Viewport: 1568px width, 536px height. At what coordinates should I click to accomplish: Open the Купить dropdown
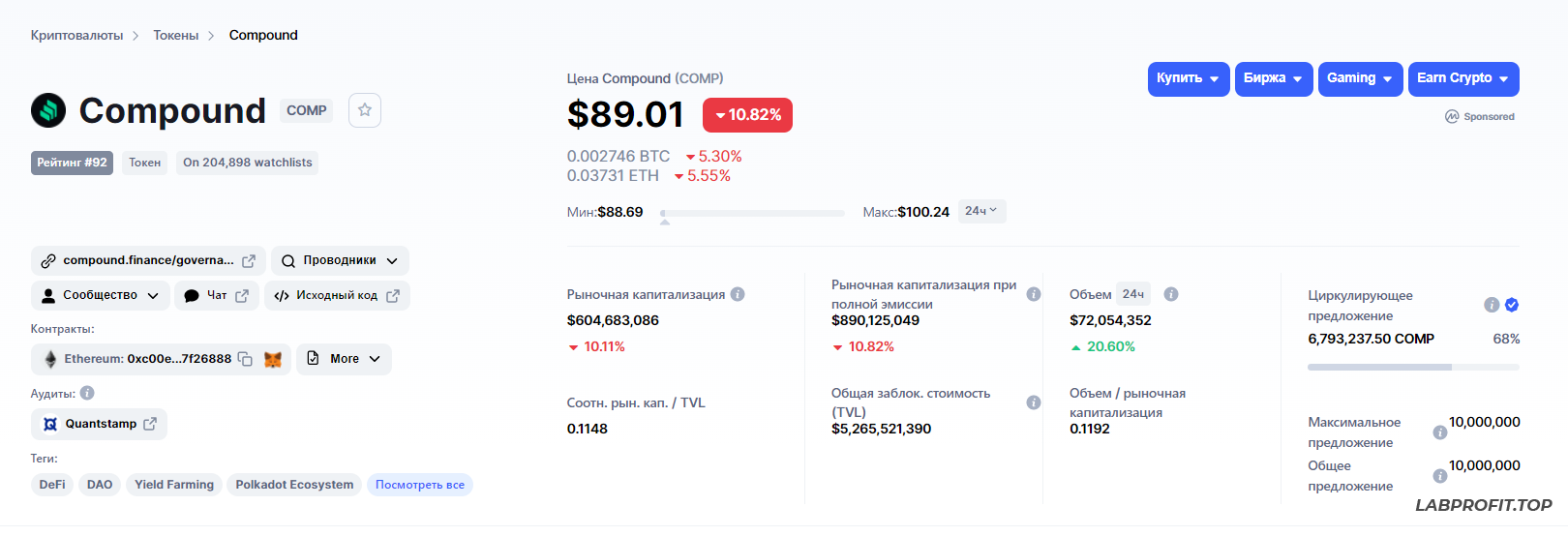point(1188,78)
